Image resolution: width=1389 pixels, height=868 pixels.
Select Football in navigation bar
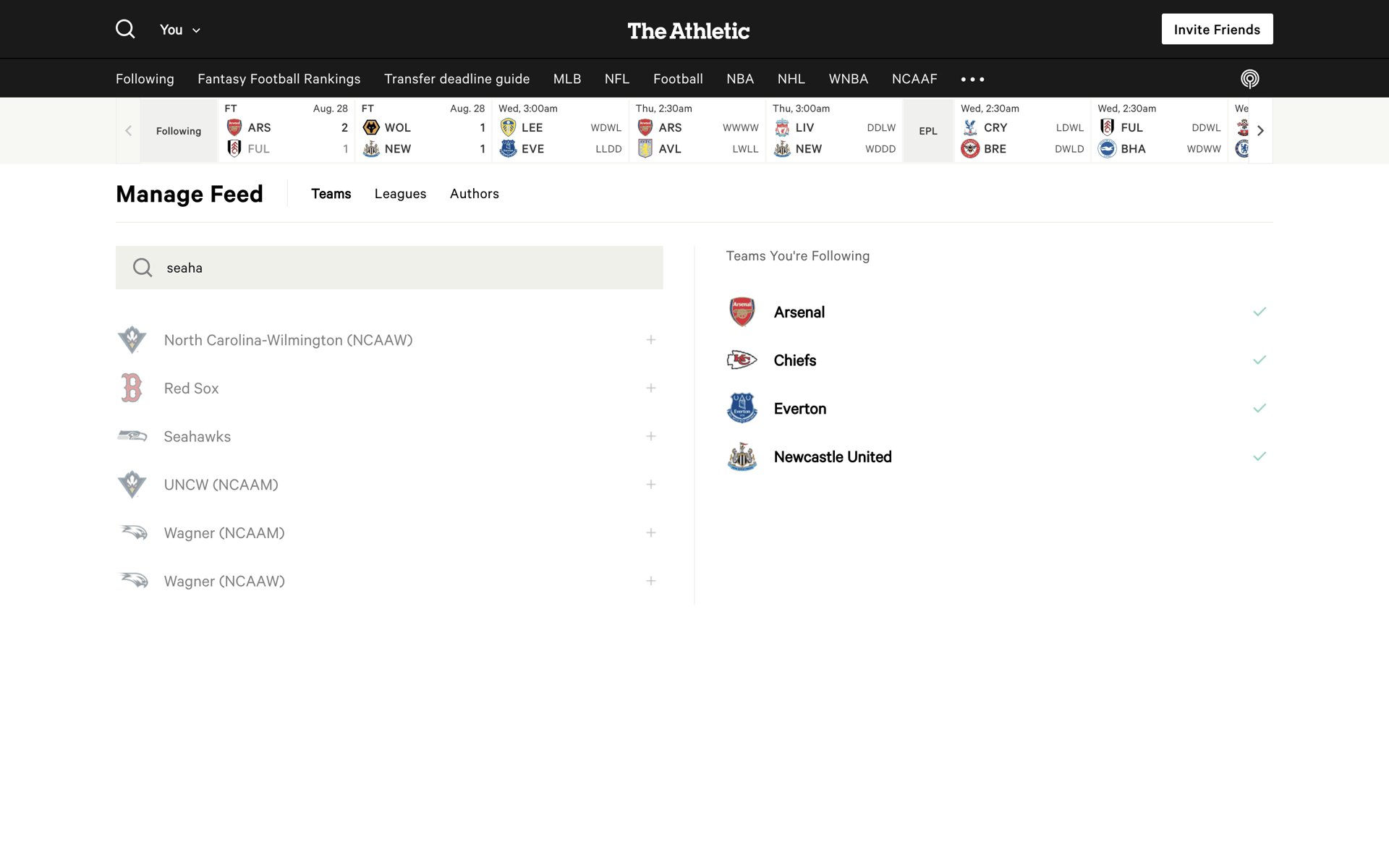tap(678, 78)
